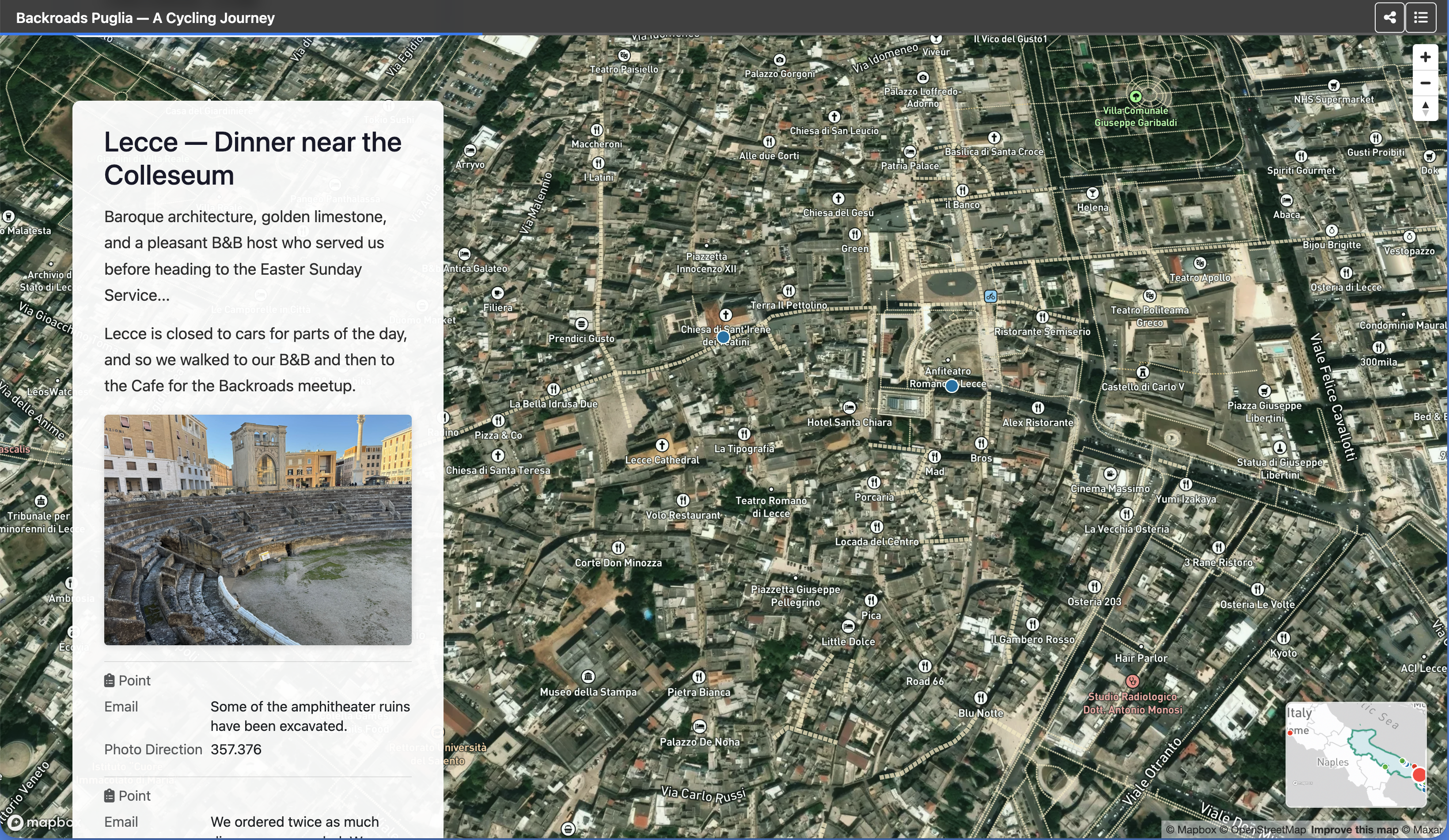The width and height of the screenshot is (1449, 840).
Task: Click the building icon beside the second Point label
Action: click(x=110, y=796)
